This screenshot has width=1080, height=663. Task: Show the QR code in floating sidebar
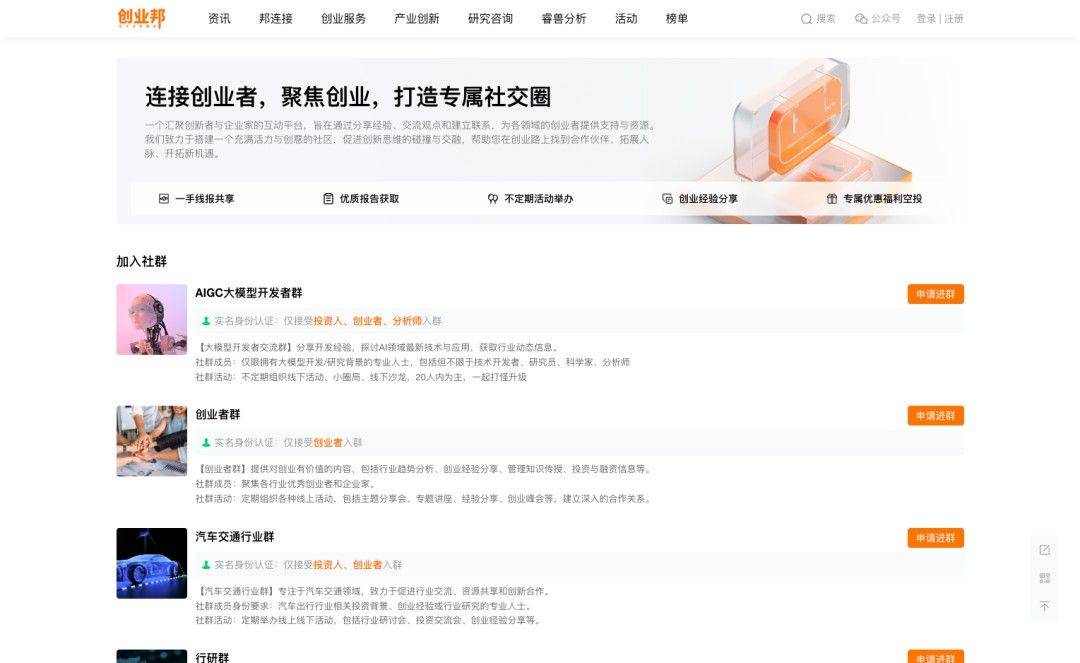pyautogui.click(x=1044, y=578)
